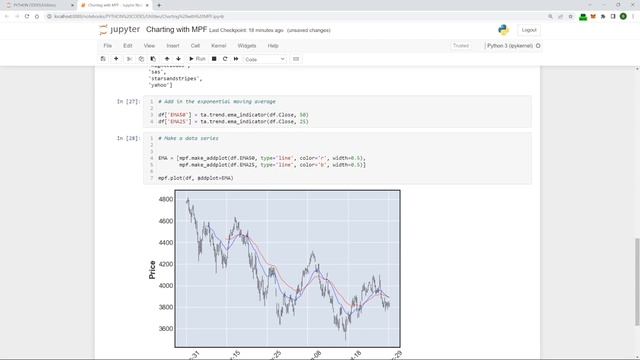Bookmark this page with the star icon
The width and height of the screenshot is (640, 360).
[x=571, y=16]
